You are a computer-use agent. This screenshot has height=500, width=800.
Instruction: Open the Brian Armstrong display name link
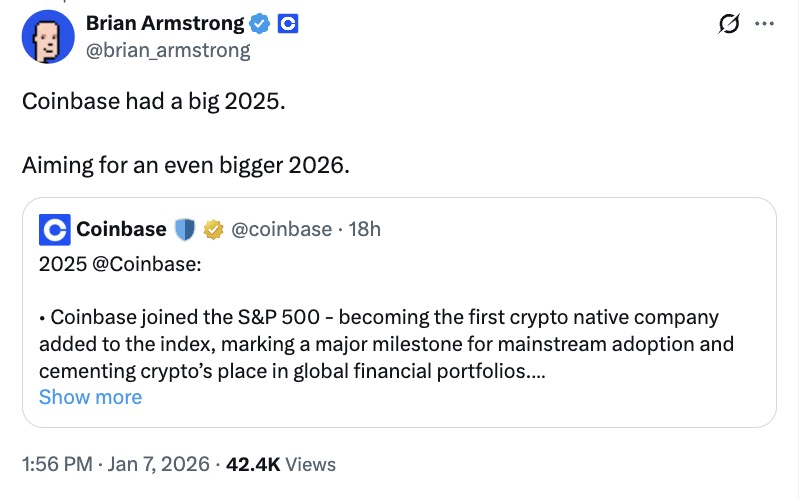point(166,22)
